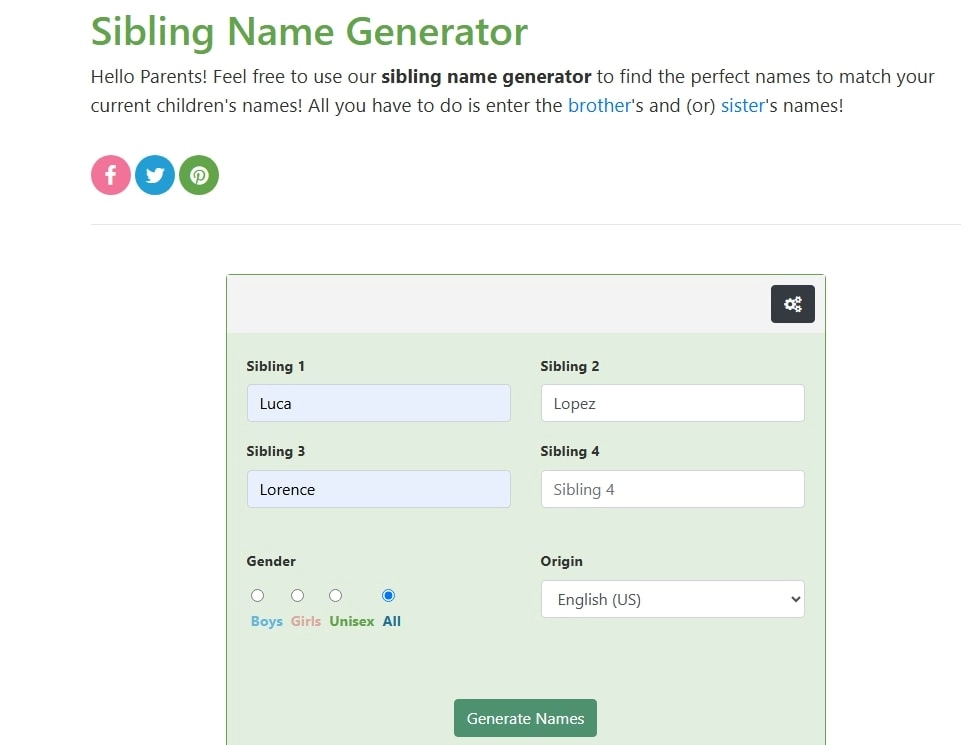
Task: Open the settings gears button
Action: [793, 304]
